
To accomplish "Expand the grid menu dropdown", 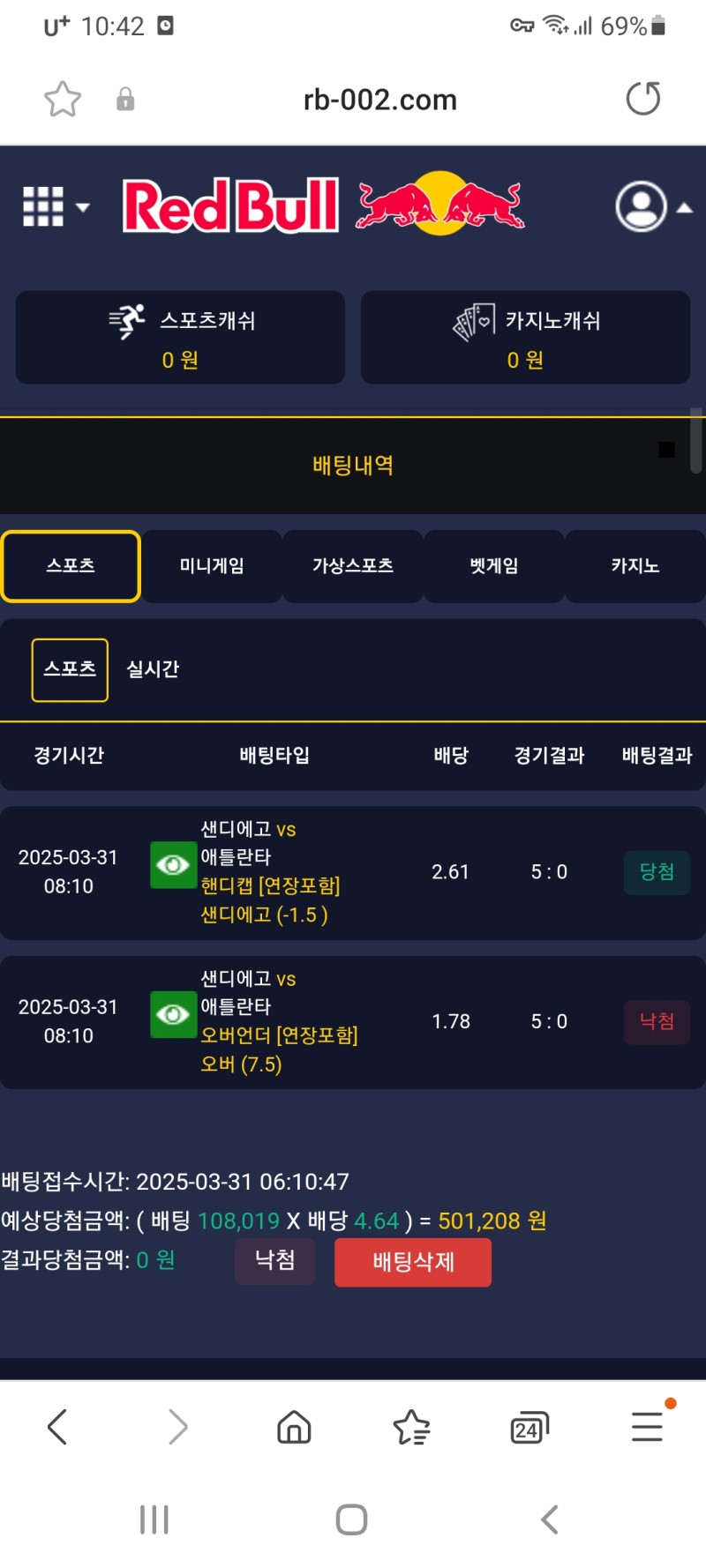I will point(56,207).
